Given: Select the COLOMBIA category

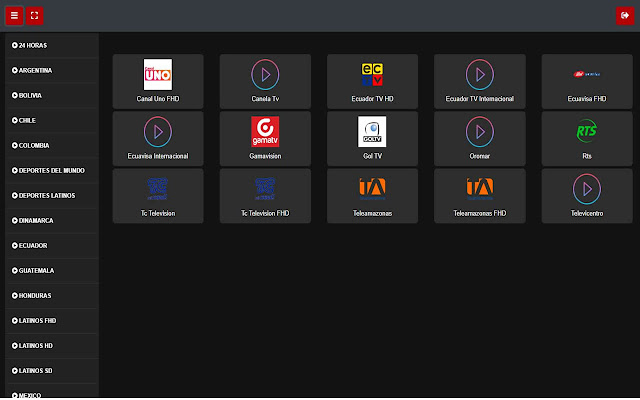Looking at the screenshot, I should (52, 145).
